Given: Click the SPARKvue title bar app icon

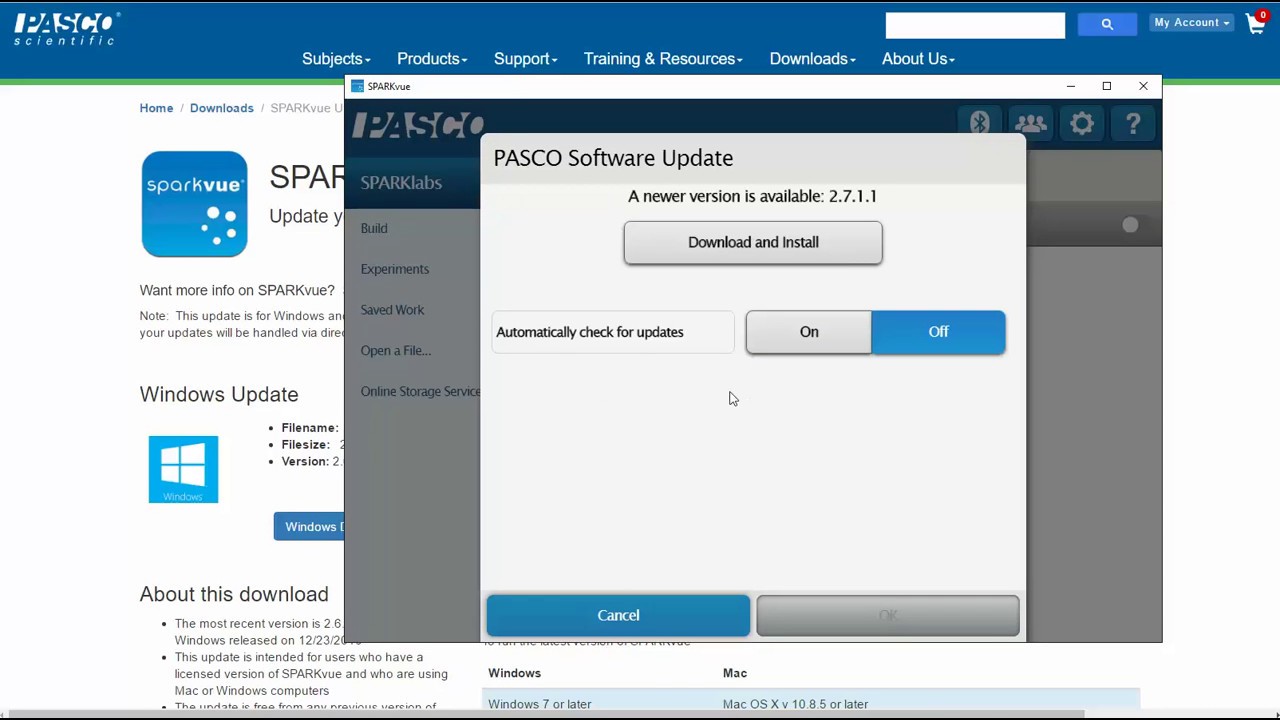Looking at the screenshot, I should pos(357,86).
